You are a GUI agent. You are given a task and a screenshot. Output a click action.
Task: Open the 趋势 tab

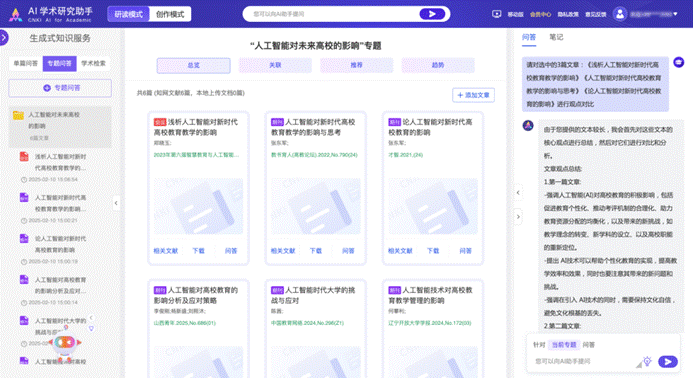coord(438,65)
